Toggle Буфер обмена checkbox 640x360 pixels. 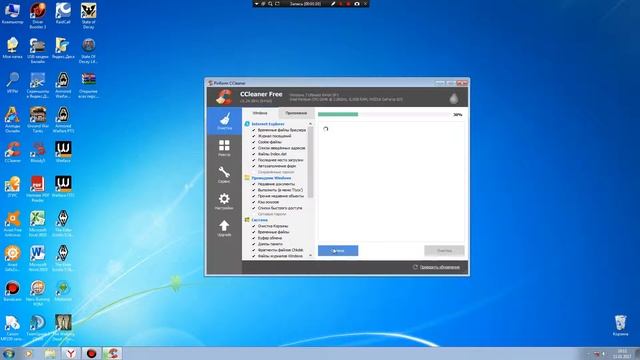(253, 238)
